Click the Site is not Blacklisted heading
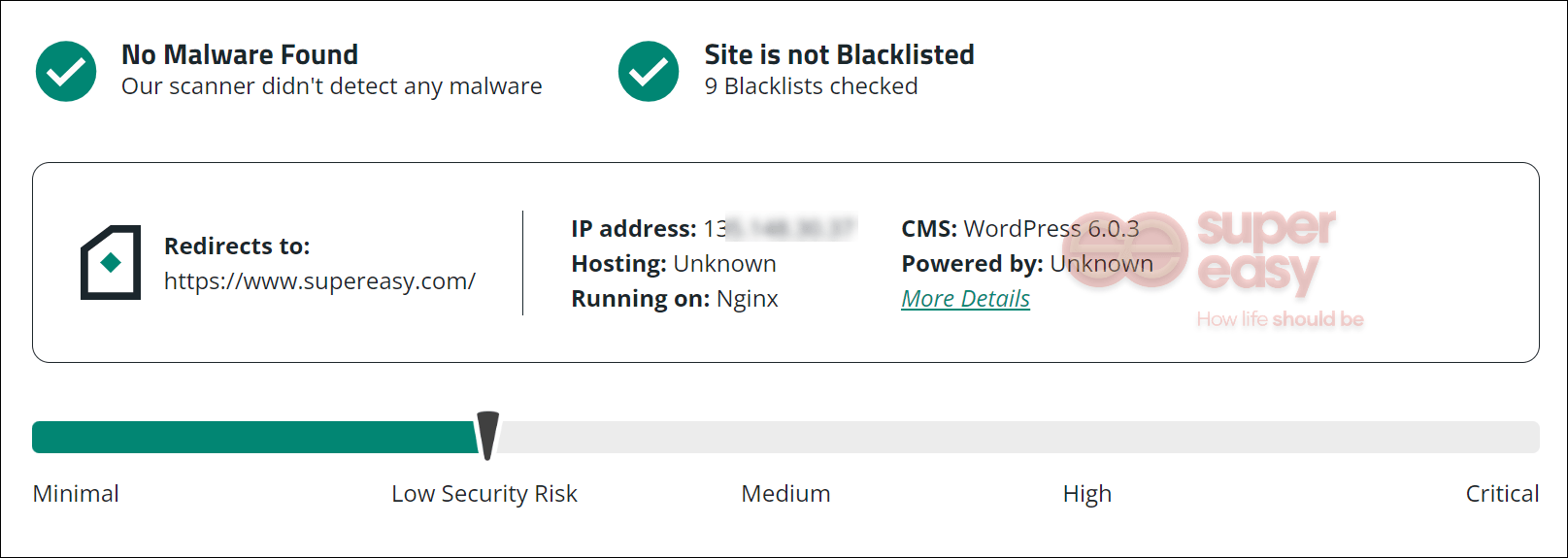The image size is (1568, 558). pyautogui.click(x=839, y=54)
